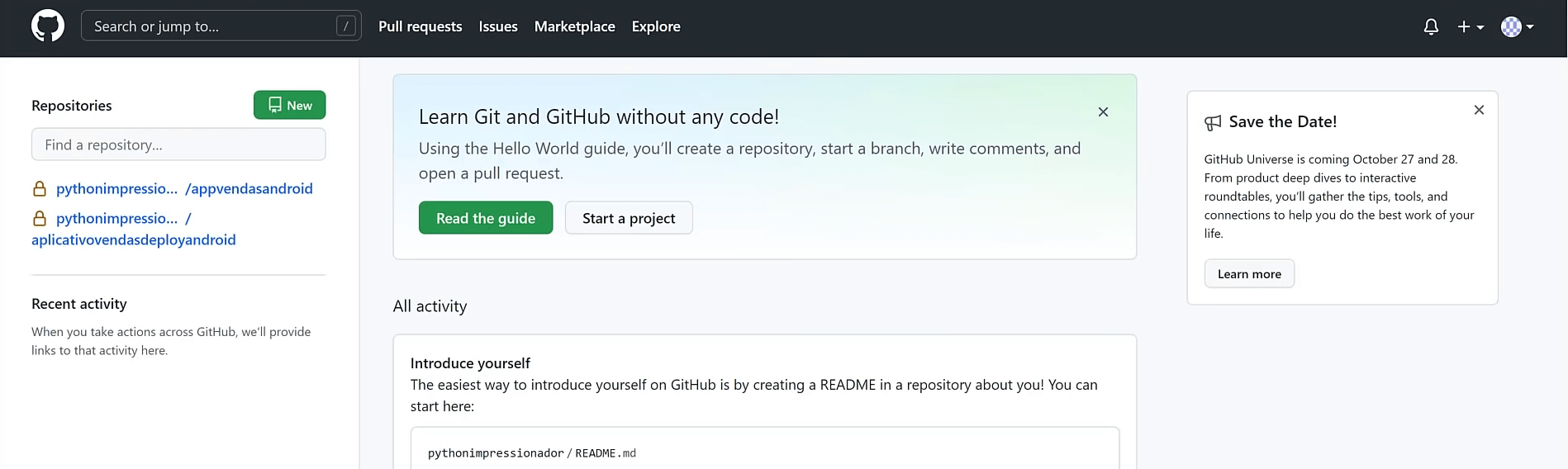
Task: Open the notifications bell
Action: (x=1431, y=26)
